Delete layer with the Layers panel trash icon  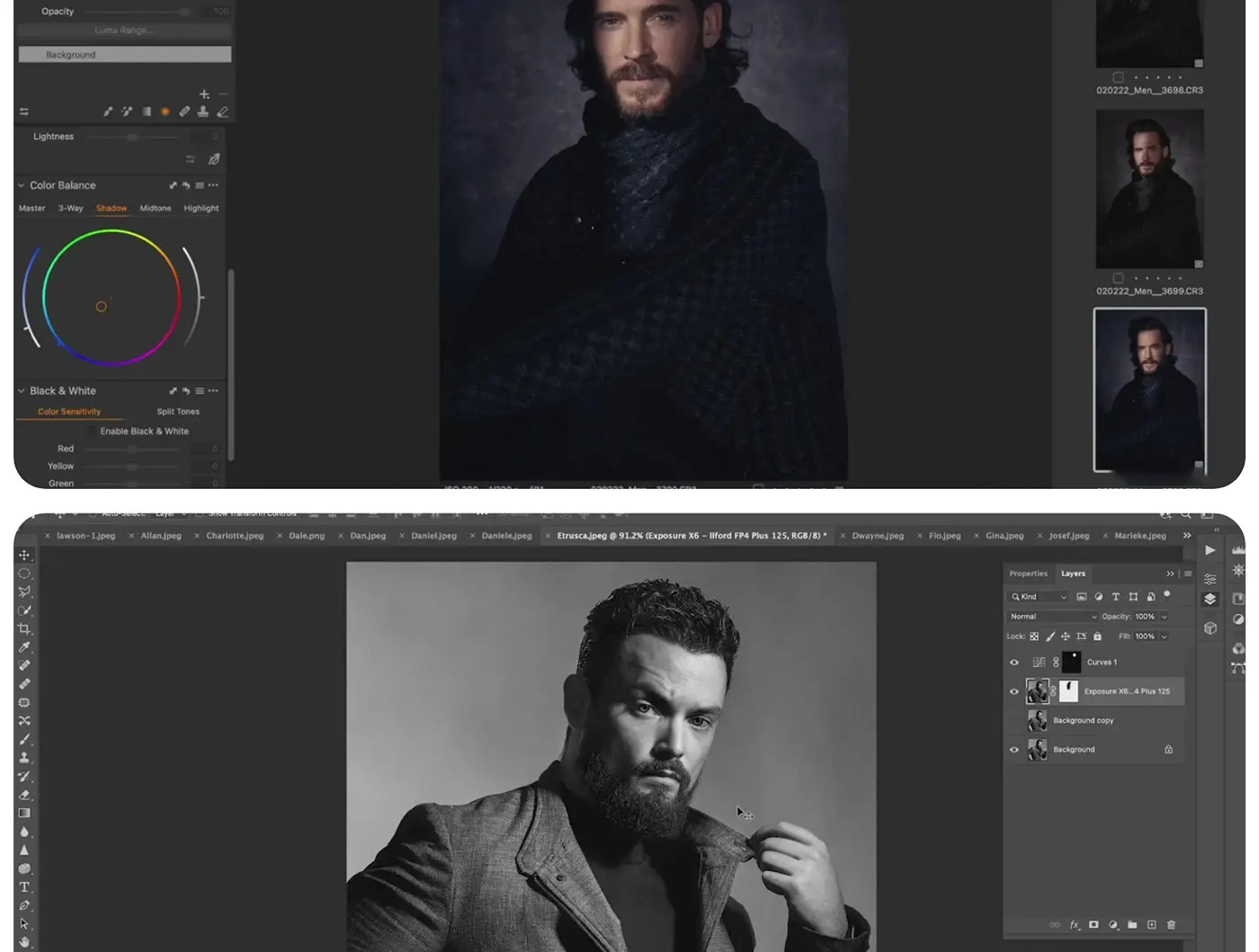point(1171,925)
